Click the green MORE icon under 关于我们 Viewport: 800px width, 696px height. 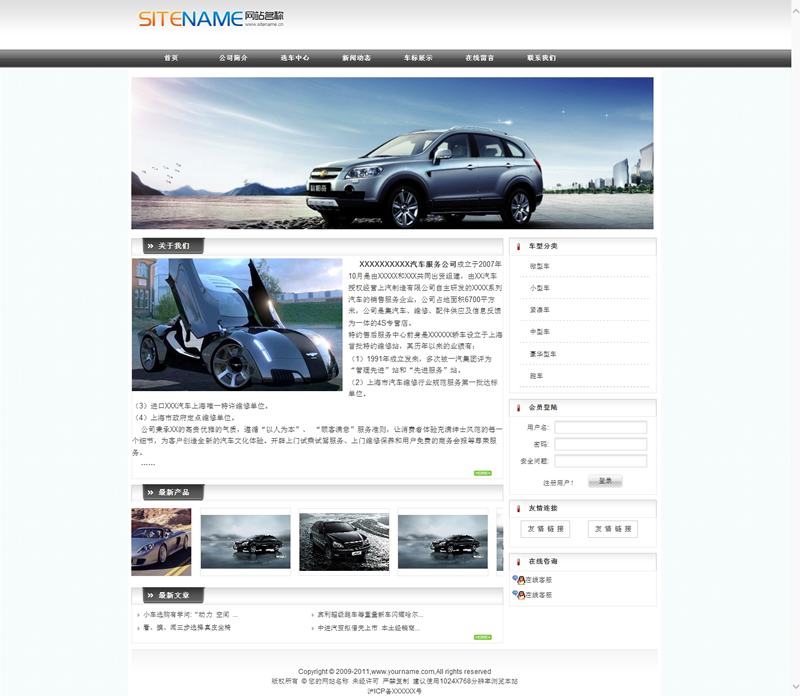click(482, 472)
